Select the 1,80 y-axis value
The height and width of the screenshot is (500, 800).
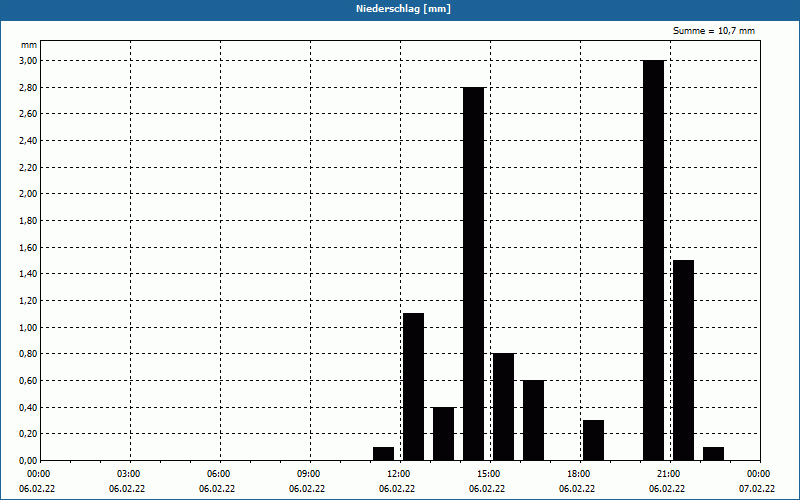28,220
